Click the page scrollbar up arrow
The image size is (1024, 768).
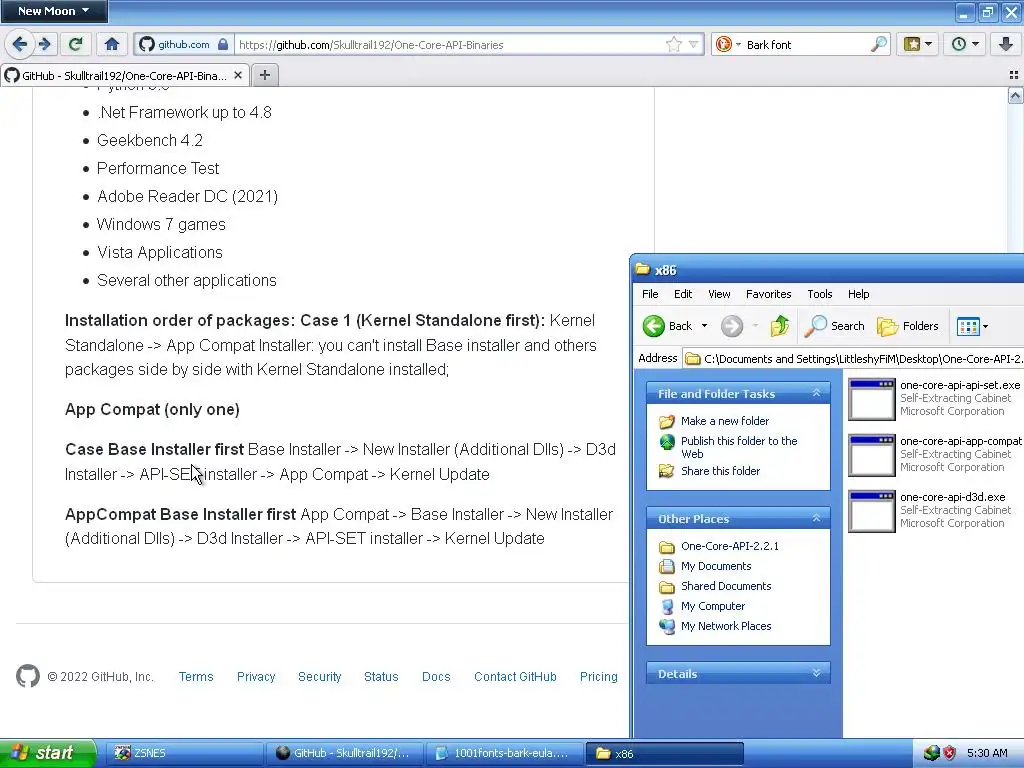(x=1016, y=97)
